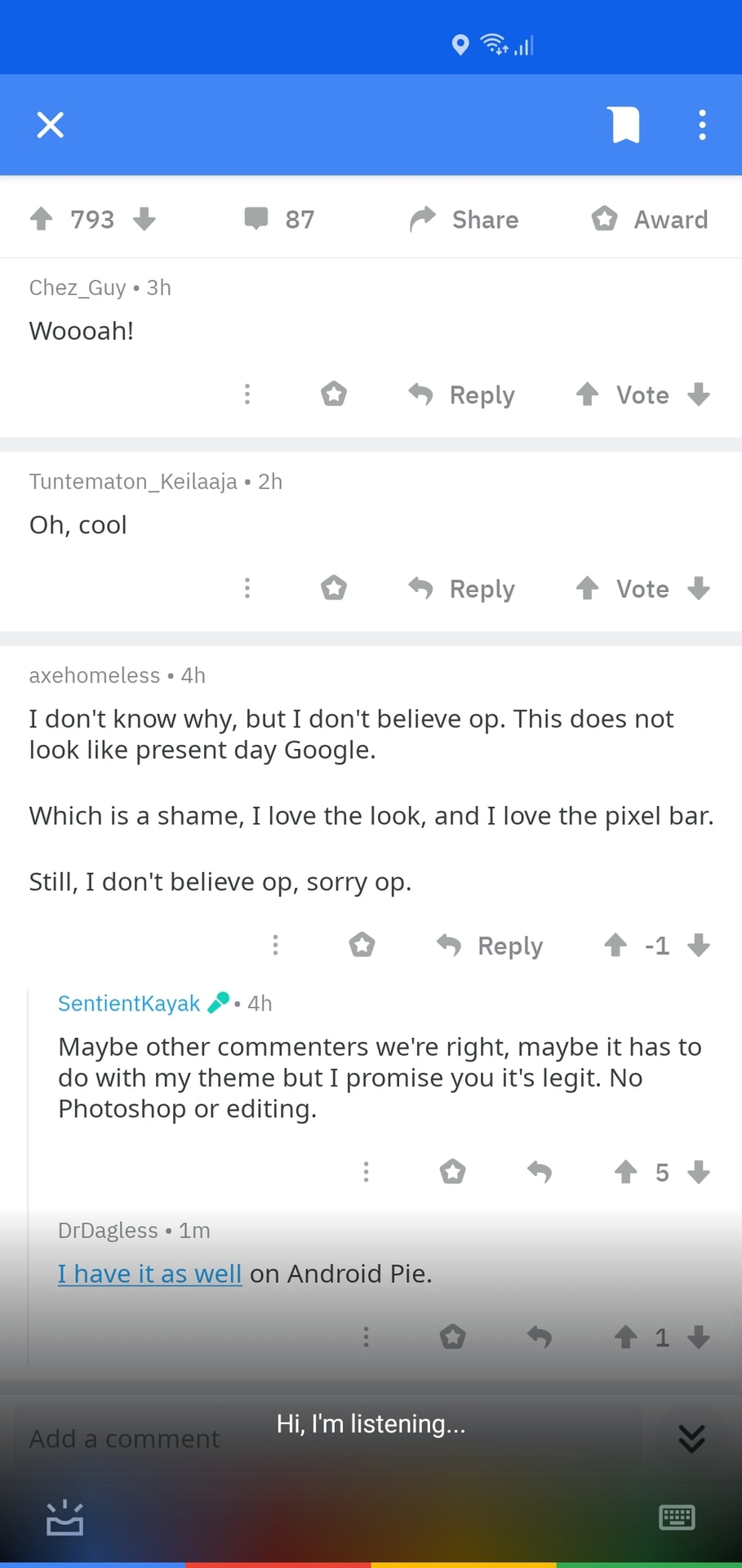Image resolution: width=742 pixels, height=1568 pixels.
Task: Open the keyboard from the assistant bar
Action: (677, 1517)
